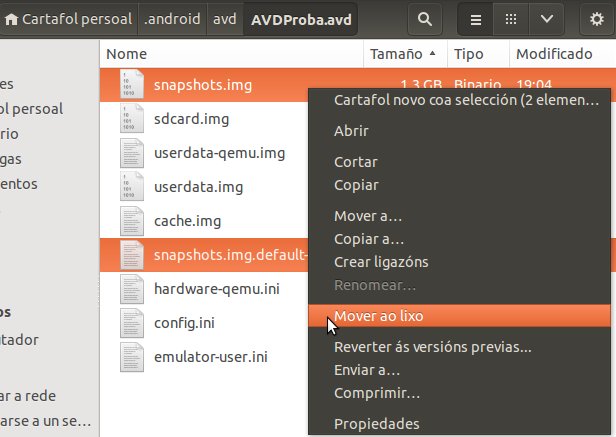The width and height of the screenshot is (616, 437).
Task: Click the home icon in path bar
Action: (x=11, y=19)
